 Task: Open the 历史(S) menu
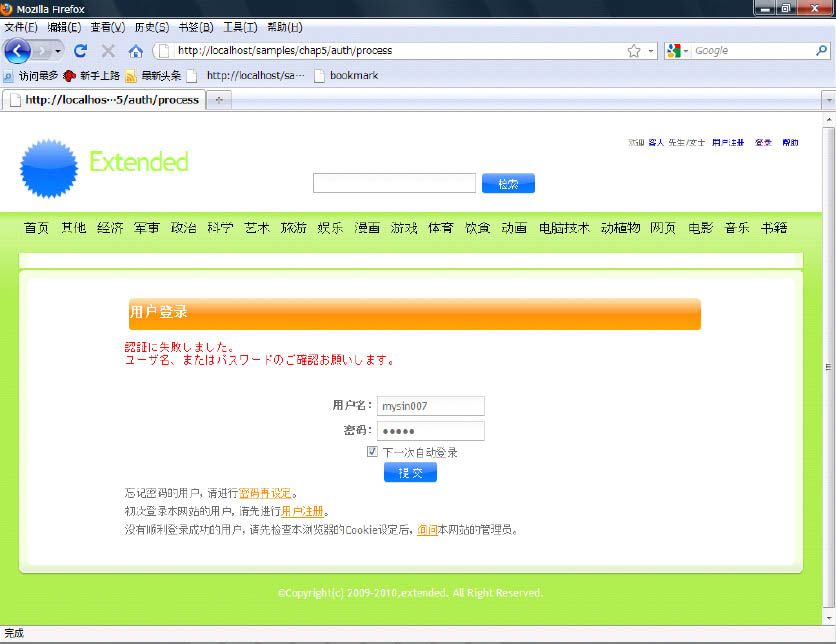[151, 27]
